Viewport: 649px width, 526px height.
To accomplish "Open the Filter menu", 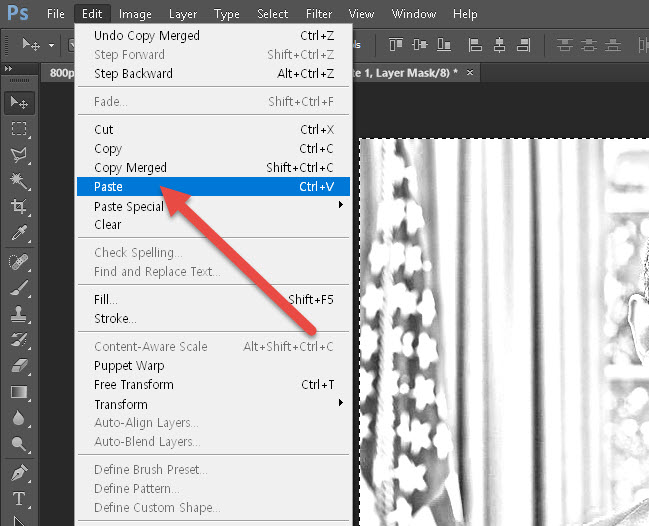I will 319,14.
